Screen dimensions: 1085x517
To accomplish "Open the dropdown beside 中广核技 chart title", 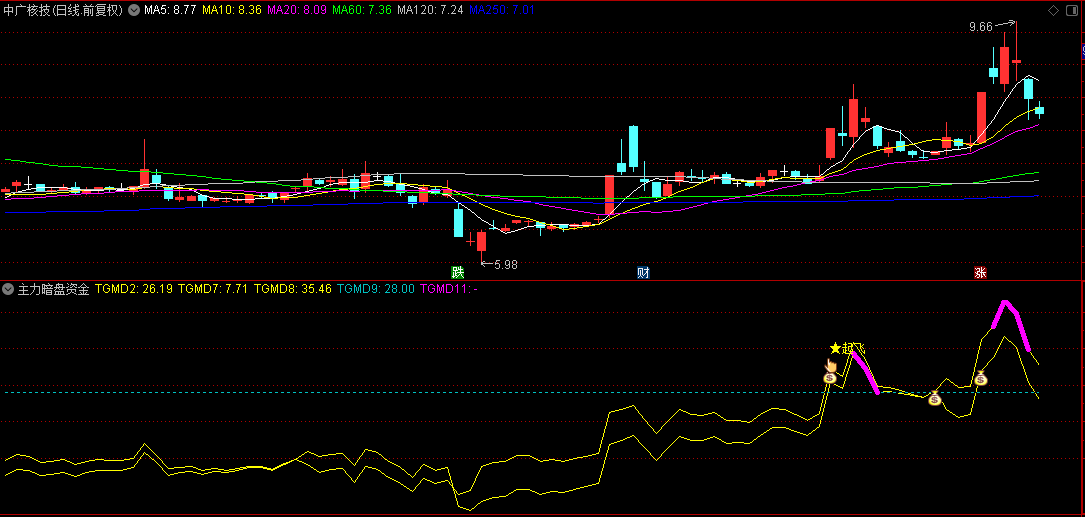I will 133,10.
